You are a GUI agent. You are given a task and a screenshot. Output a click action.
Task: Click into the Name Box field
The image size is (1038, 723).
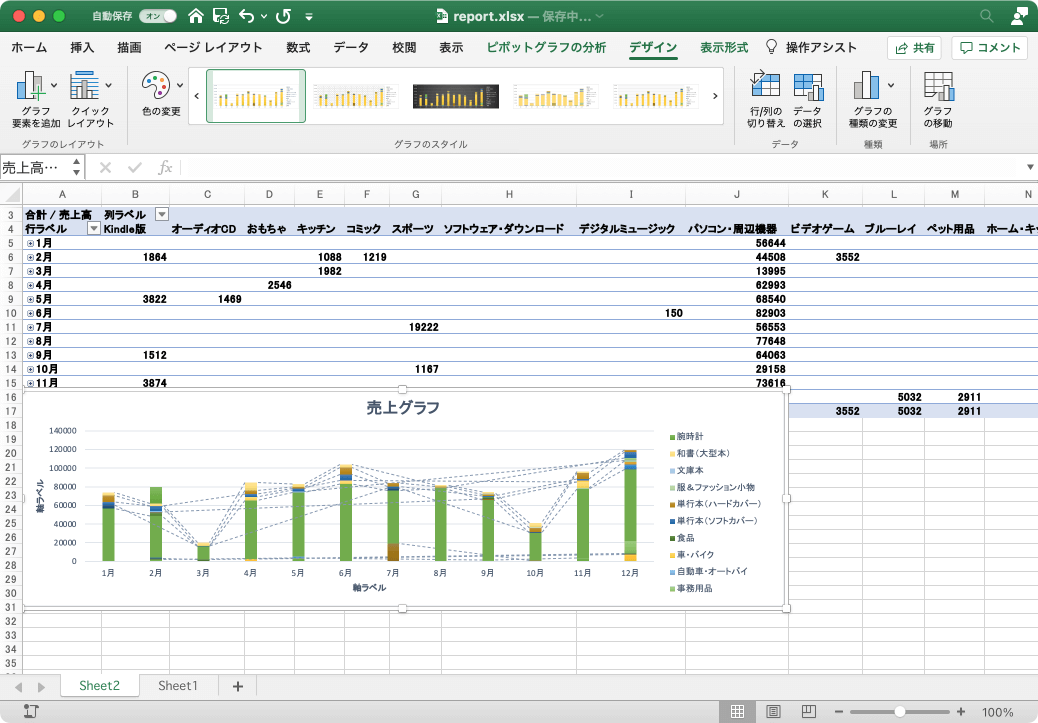click(34, 168)
